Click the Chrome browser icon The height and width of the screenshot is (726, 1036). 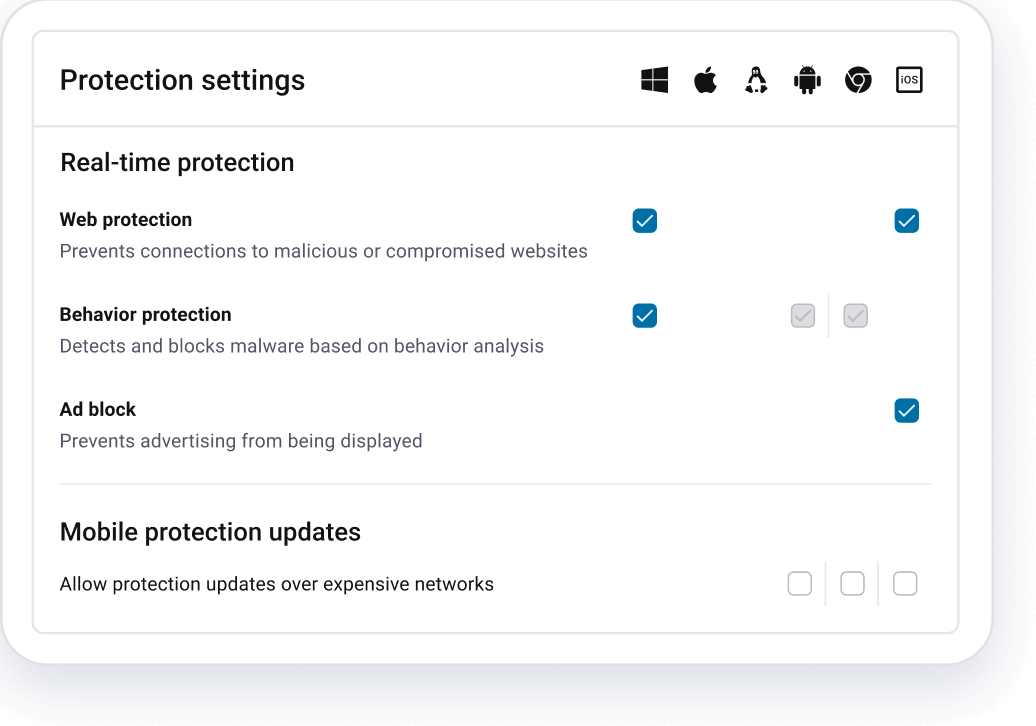coord(858,79)
